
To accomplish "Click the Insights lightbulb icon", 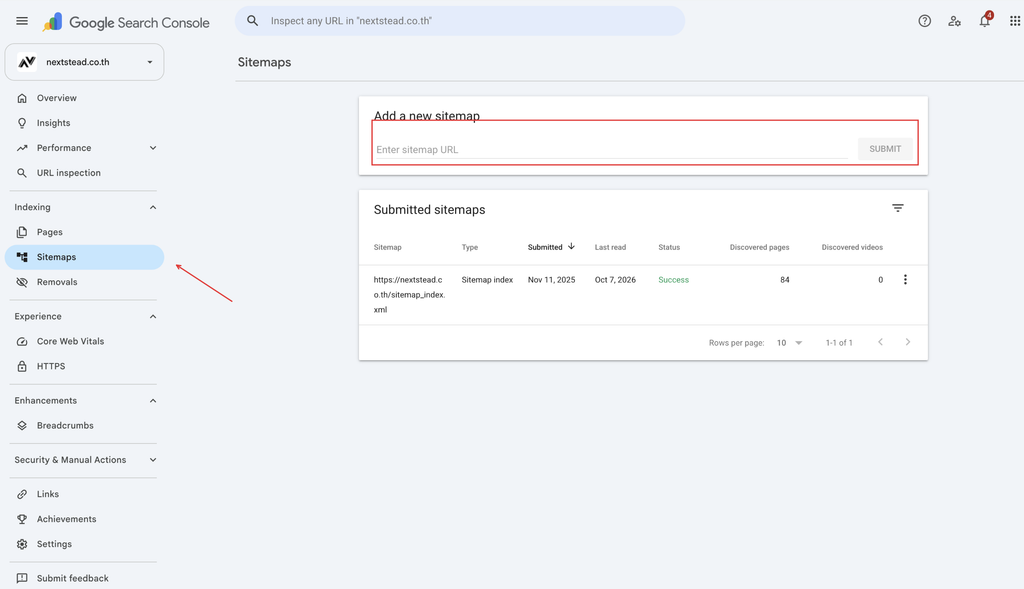I will (x=22, y=123).
